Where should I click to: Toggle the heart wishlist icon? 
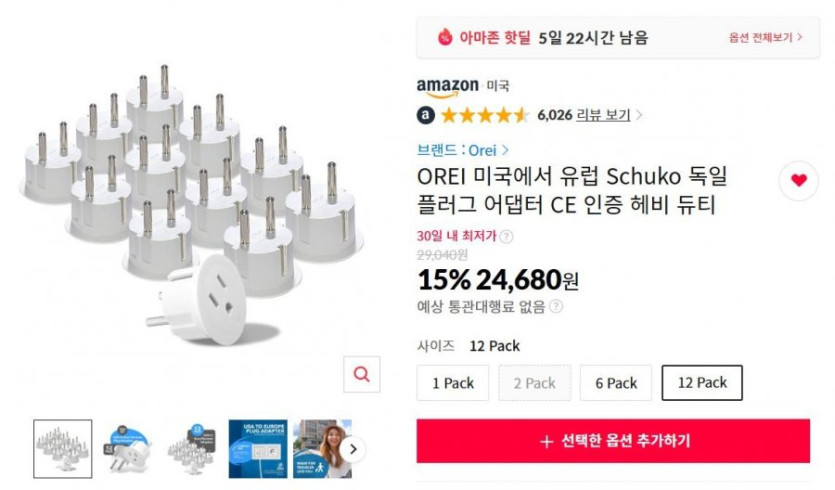coord(798,180)
